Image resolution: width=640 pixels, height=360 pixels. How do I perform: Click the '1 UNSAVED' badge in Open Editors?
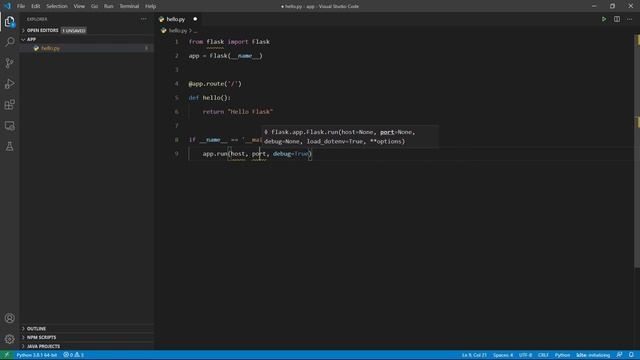point(74,31)
